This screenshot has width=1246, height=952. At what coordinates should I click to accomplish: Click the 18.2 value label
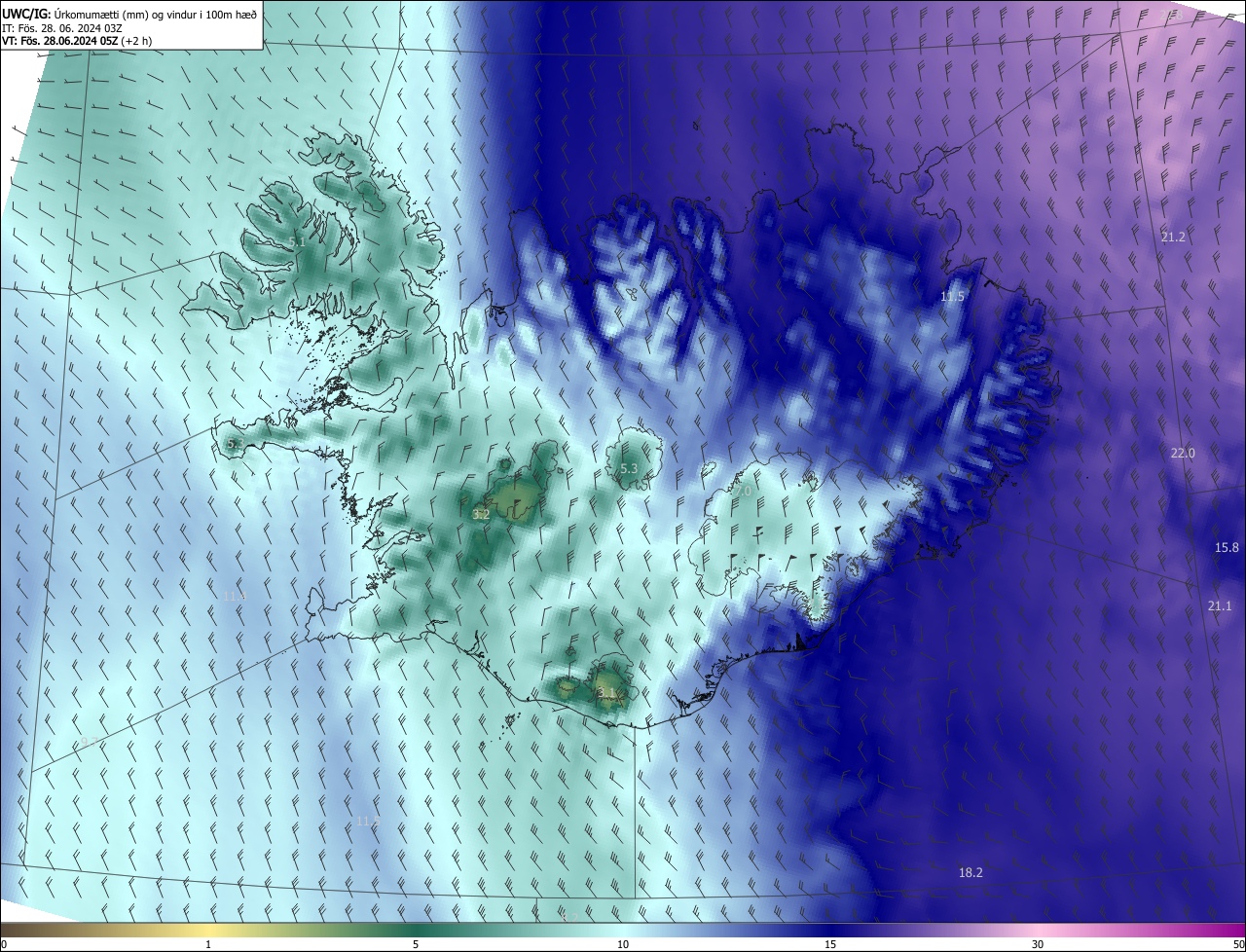point(971,873)
